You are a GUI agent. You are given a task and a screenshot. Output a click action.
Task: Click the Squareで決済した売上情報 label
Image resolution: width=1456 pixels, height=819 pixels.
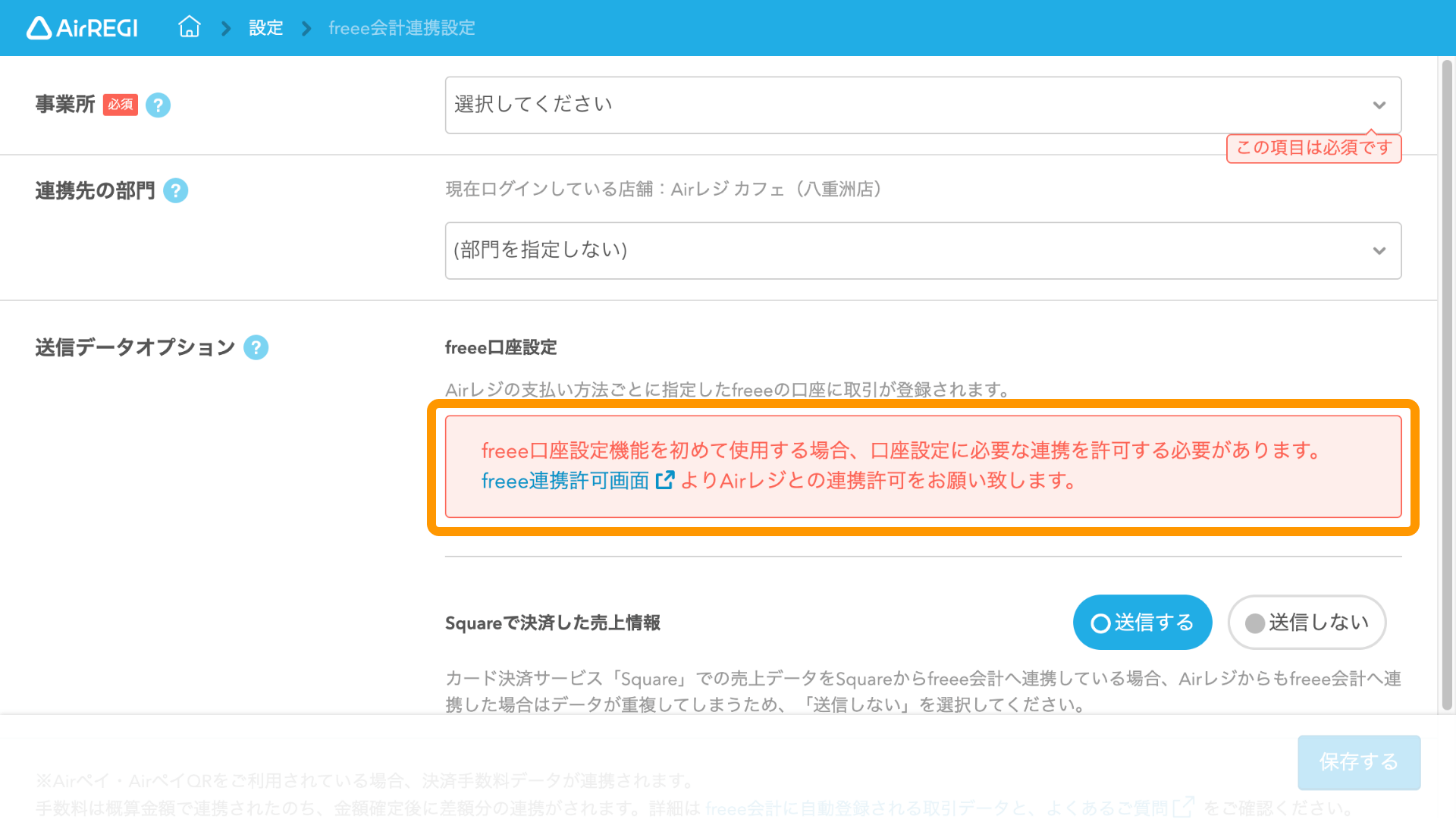pyautogui.click(x=552, y=623)
